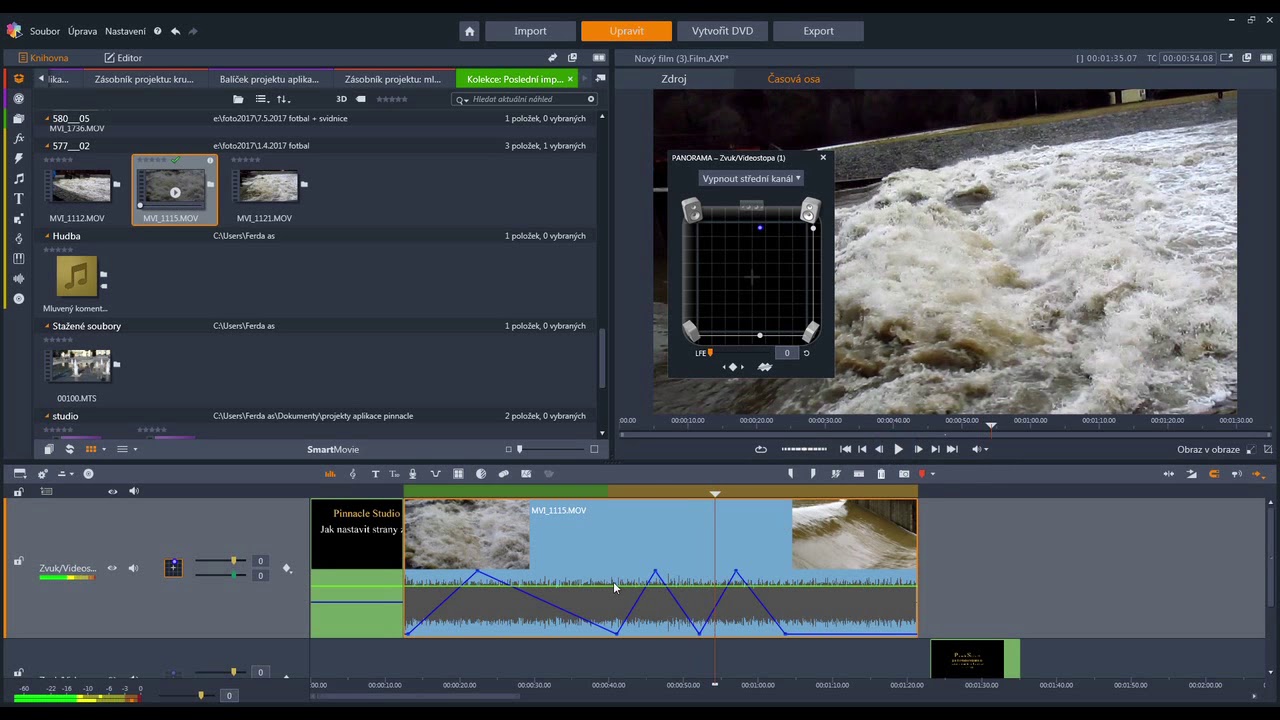The height and width of the screenshot is (720, 1280).
Task: Select the MVI_1121.MOV thumbnail in library
Action: click(268, 187)
